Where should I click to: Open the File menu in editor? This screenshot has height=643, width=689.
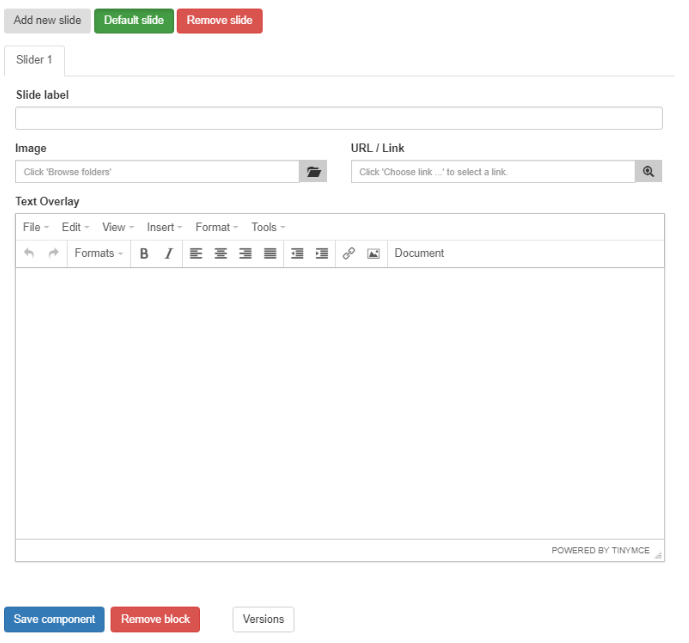pos(36,227)
